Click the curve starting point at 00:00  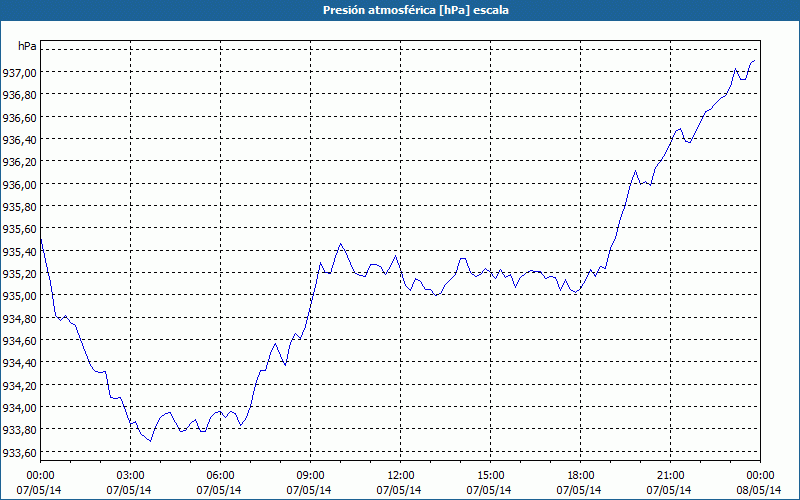tap(41, 240)
